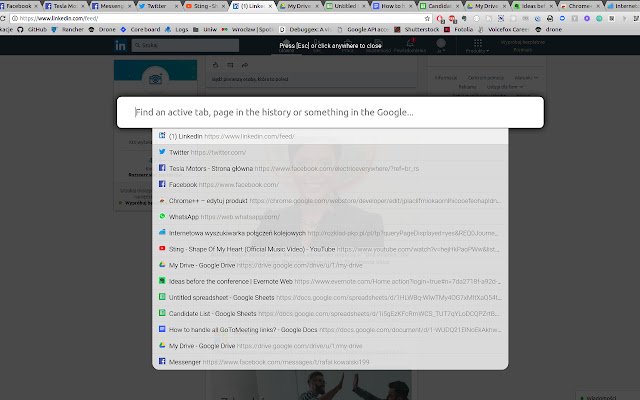Click the camera photo icon on LinkedIn profile card
The width and height of the screenshot is (640, 400).
[x=156, y=79]
